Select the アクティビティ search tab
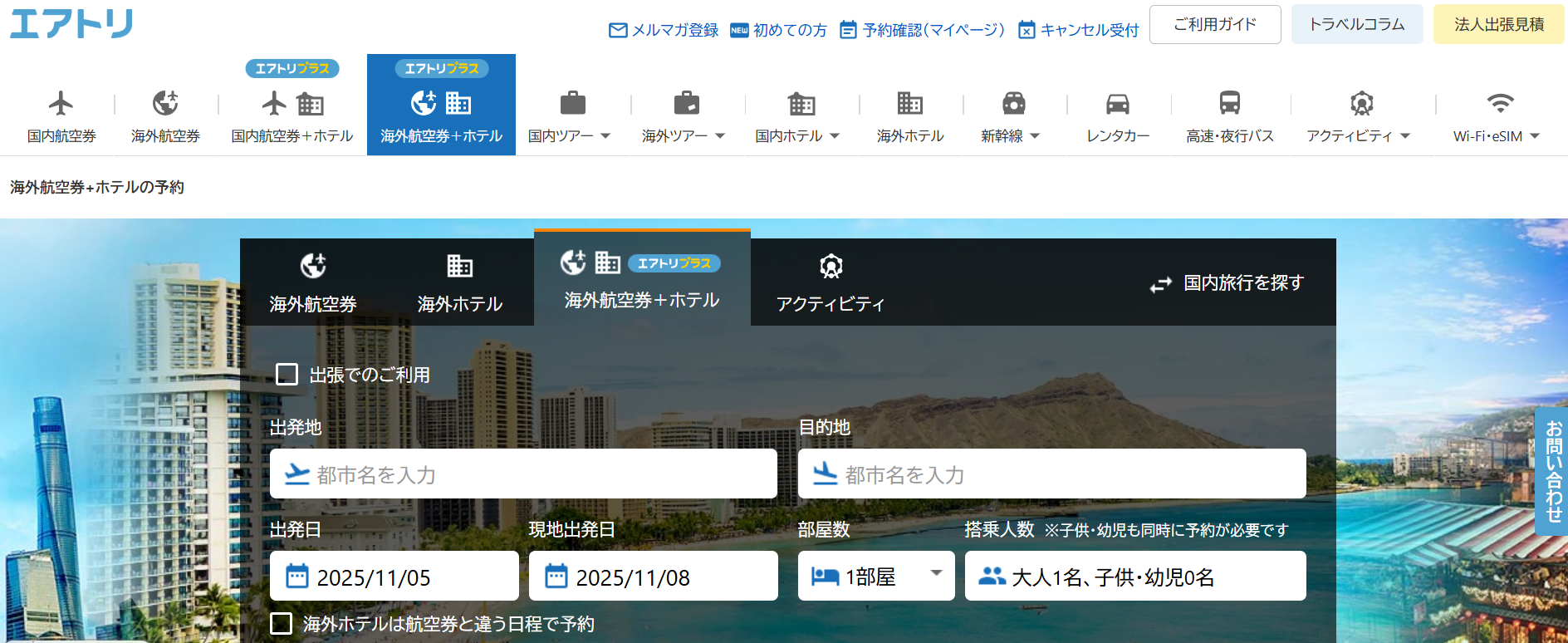 (830, 283)
